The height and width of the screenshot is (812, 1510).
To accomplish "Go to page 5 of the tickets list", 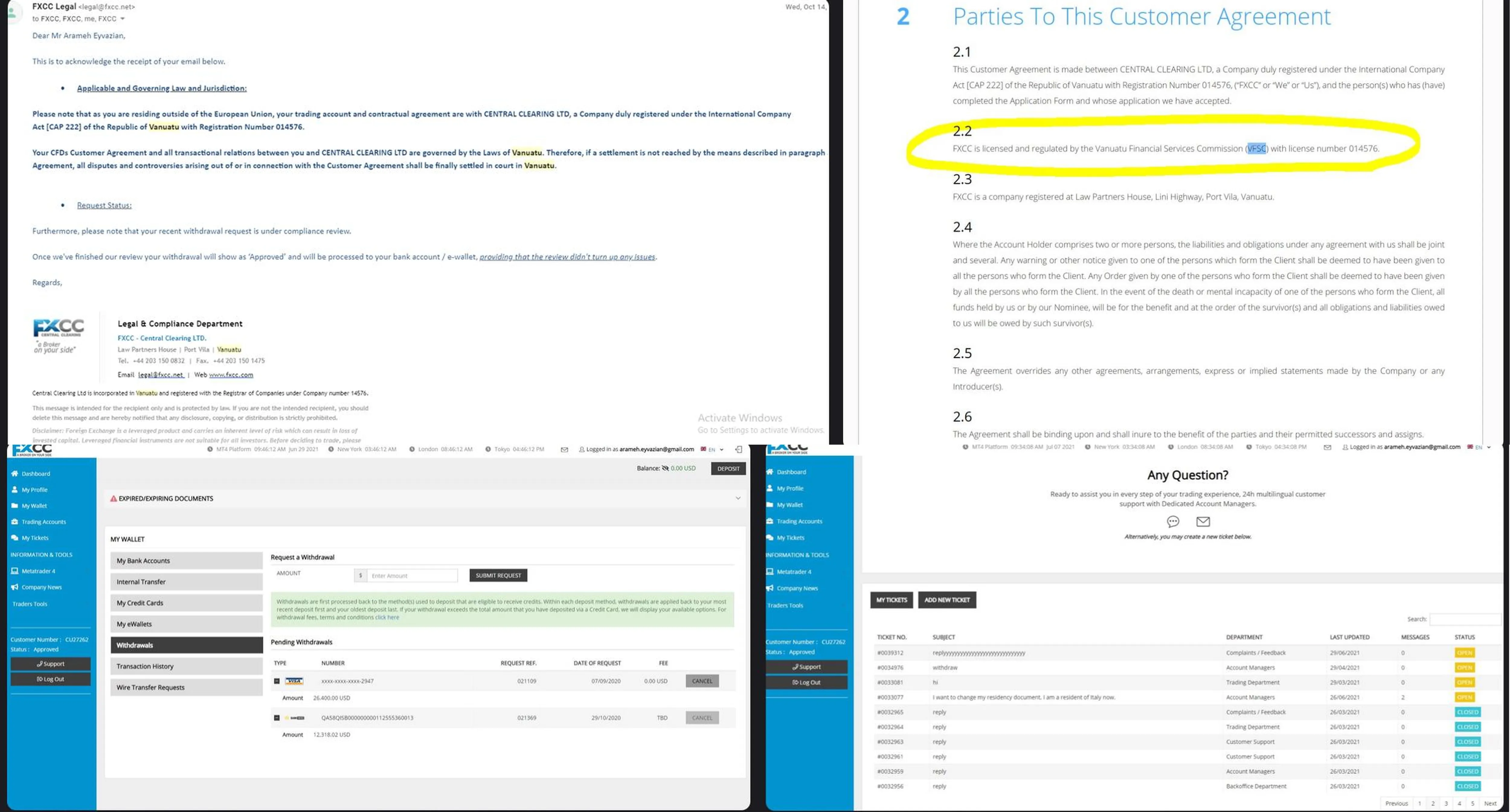I will (x=1473, y=803).
